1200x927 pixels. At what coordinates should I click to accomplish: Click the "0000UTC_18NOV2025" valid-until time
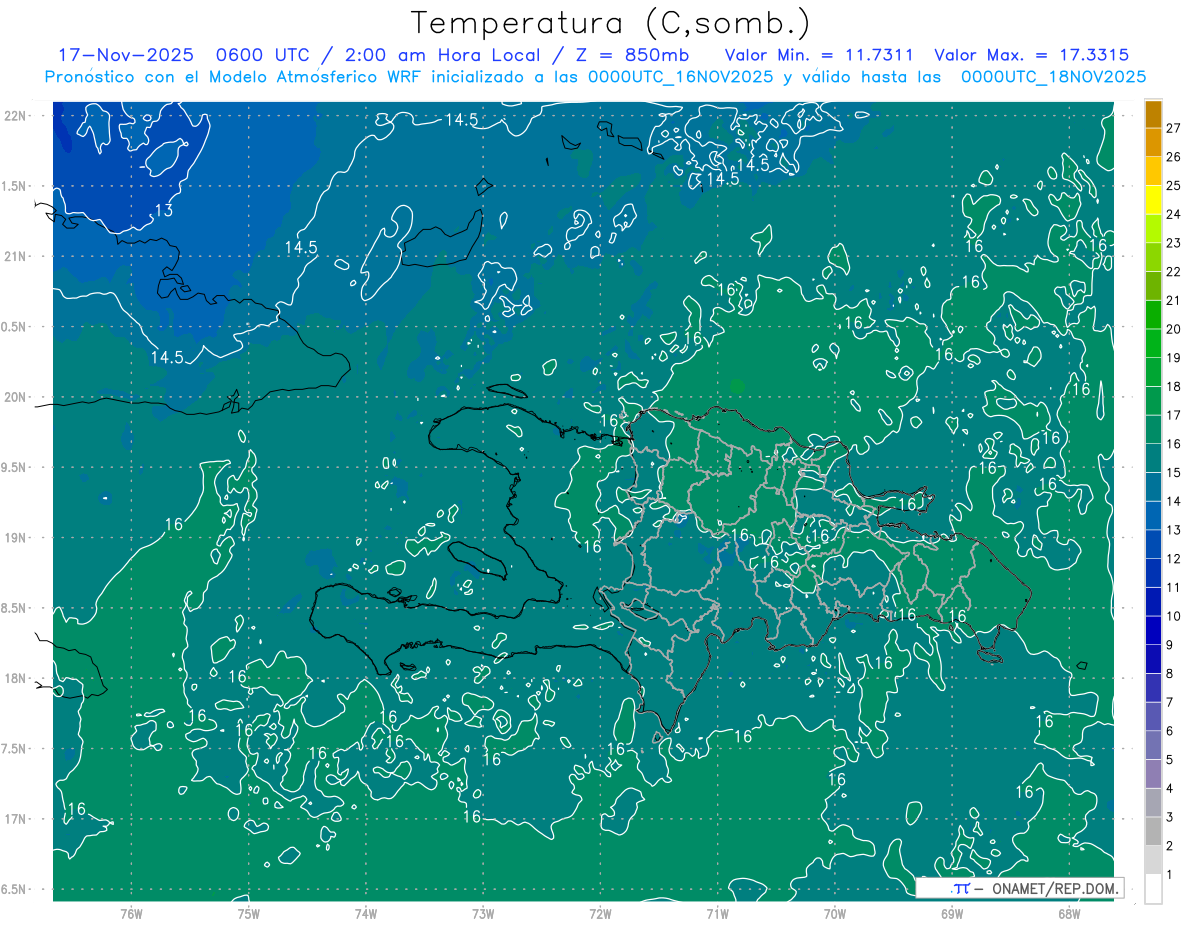[1053, 77]
